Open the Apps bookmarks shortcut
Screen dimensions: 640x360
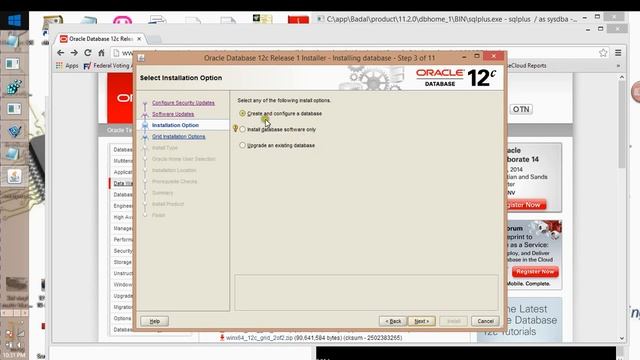(x=67, y=66)
